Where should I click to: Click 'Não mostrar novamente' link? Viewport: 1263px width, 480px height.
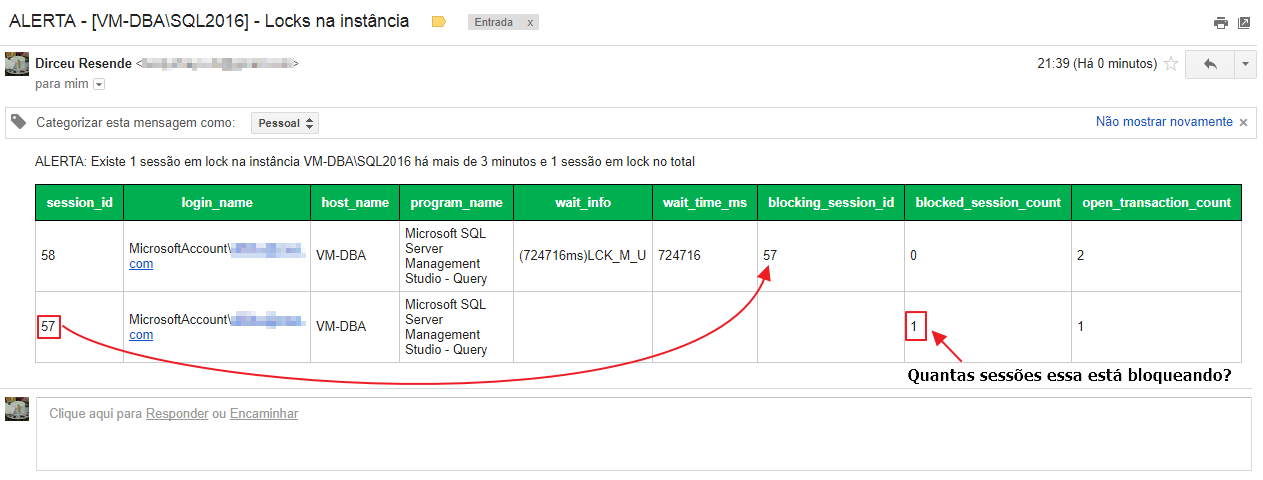coord(1164,122)
